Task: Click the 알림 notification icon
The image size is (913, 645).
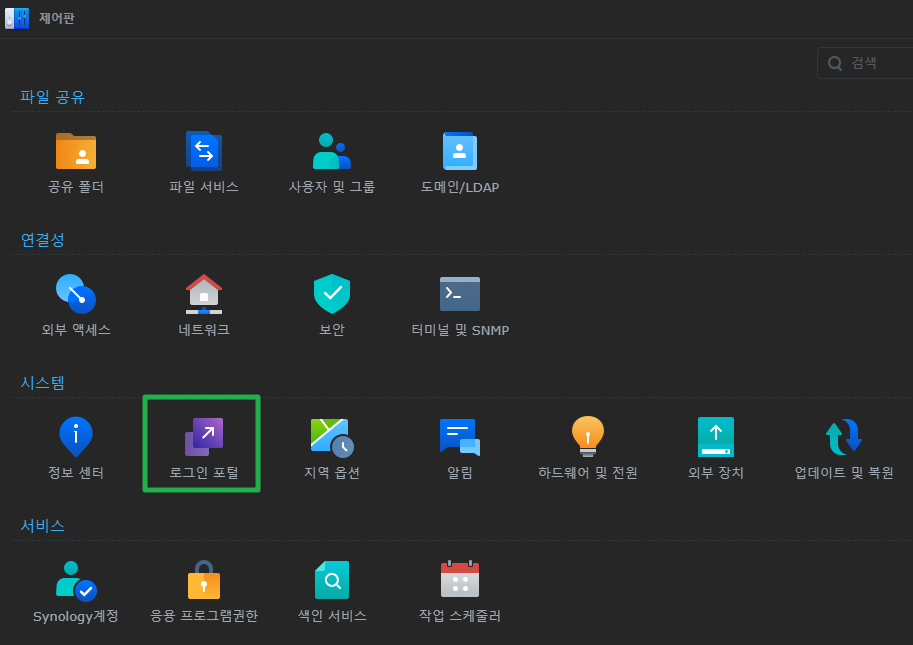Action: (460, 438)
